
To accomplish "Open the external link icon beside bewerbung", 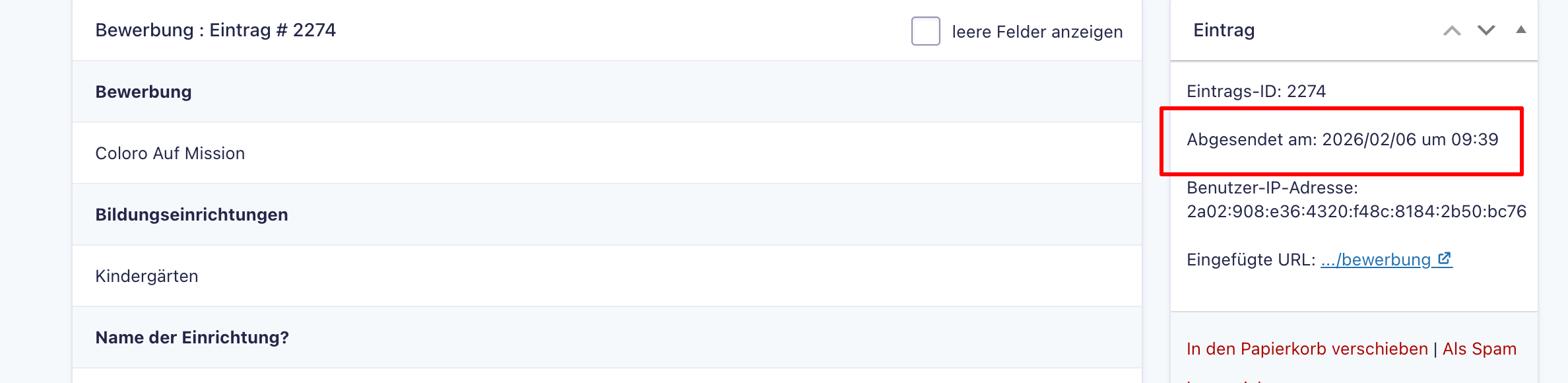I will coord(1445,259).
